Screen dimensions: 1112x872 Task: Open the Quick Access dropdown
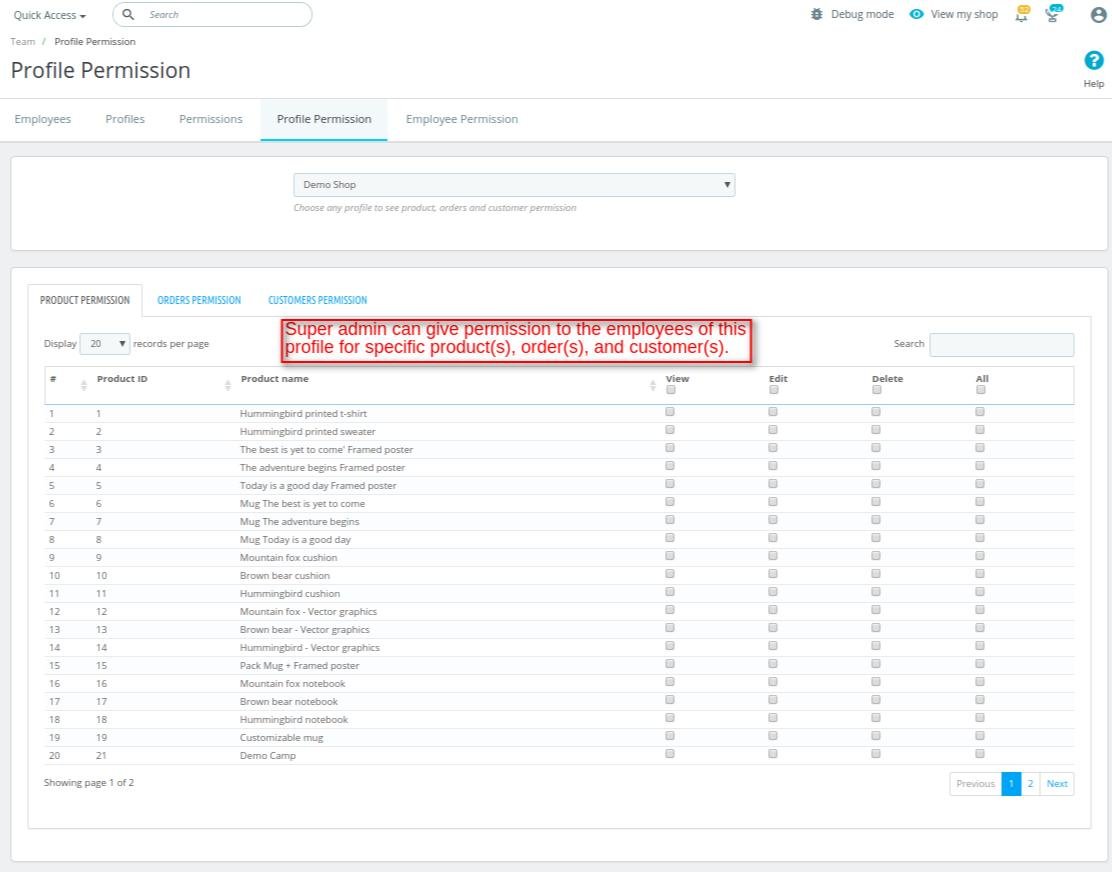coord(50,15)
